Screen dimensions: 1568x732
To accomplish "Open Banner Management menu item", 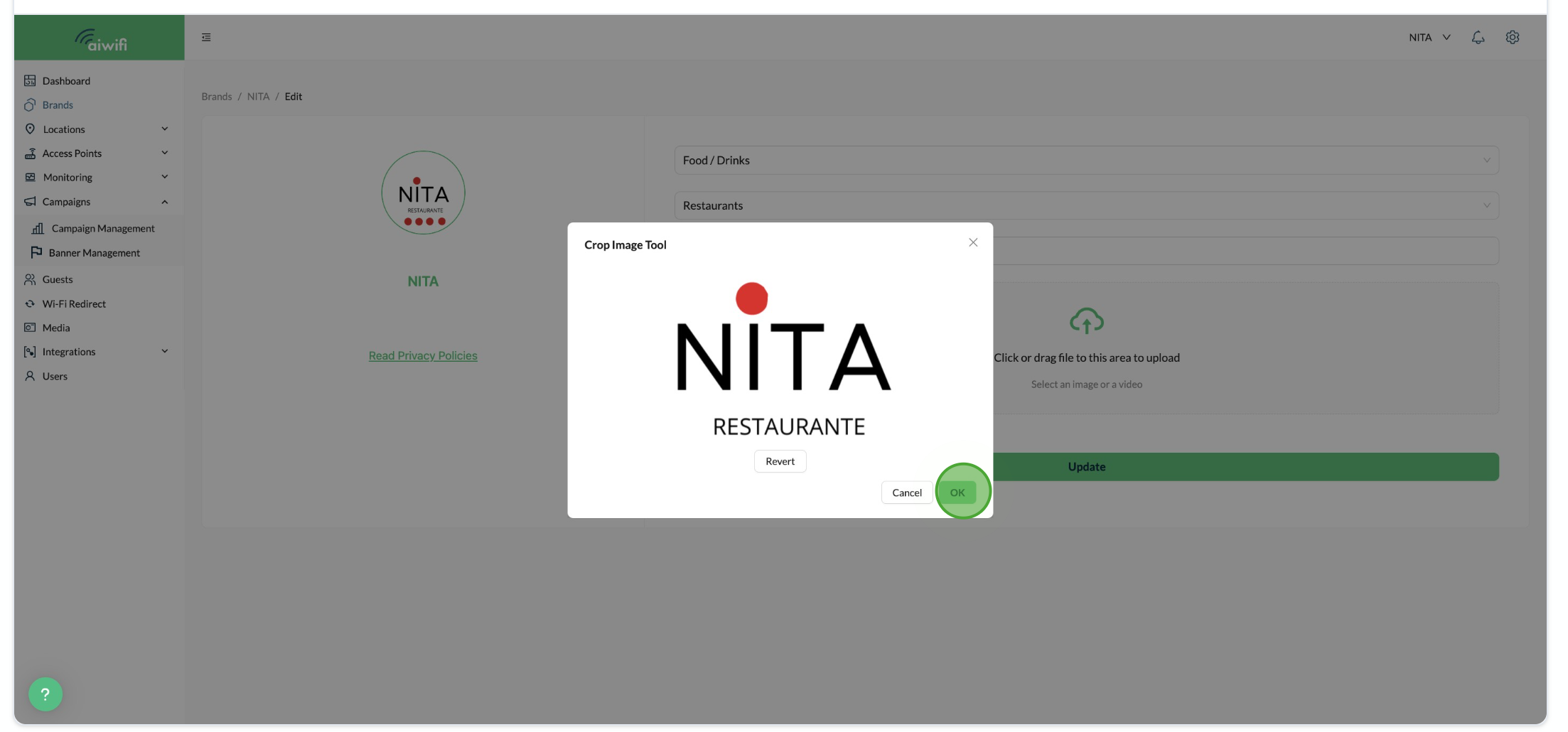I will click(x=95, y=253).
